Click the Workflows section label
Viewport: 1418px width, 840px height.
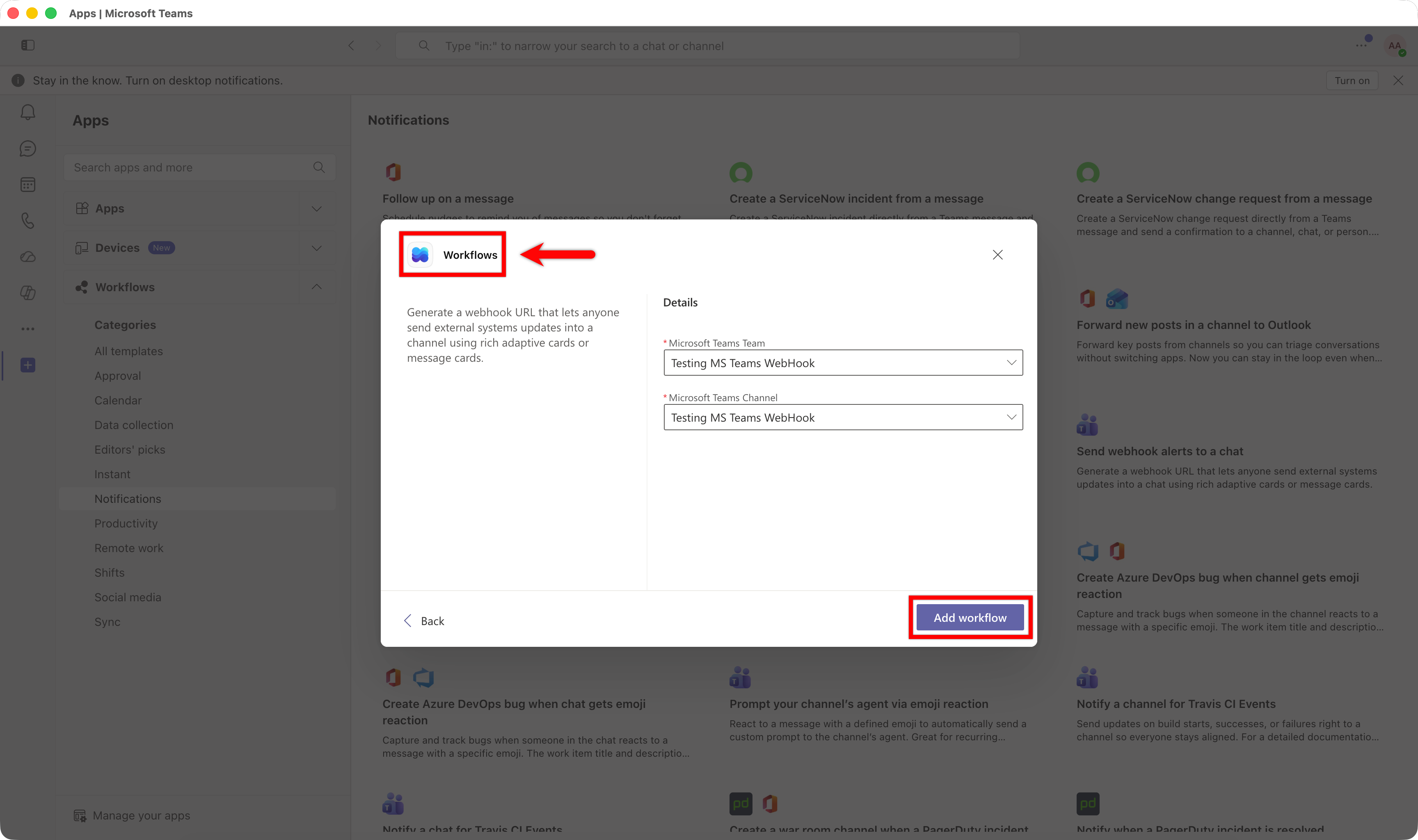tap(125, 287)
